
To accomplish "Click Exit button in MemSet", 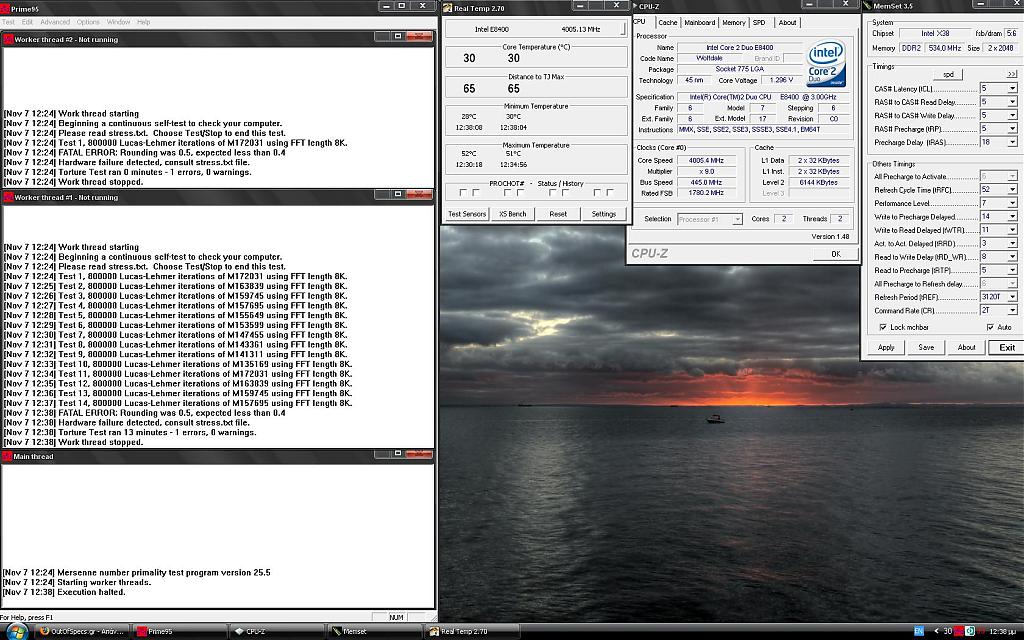I will pos(1007,347).
